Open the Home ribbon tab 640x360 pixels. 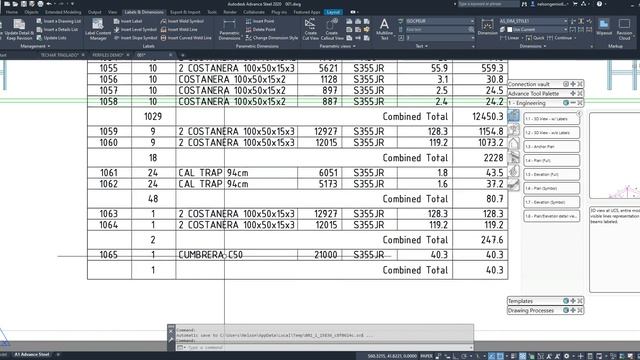pos(11,12)
